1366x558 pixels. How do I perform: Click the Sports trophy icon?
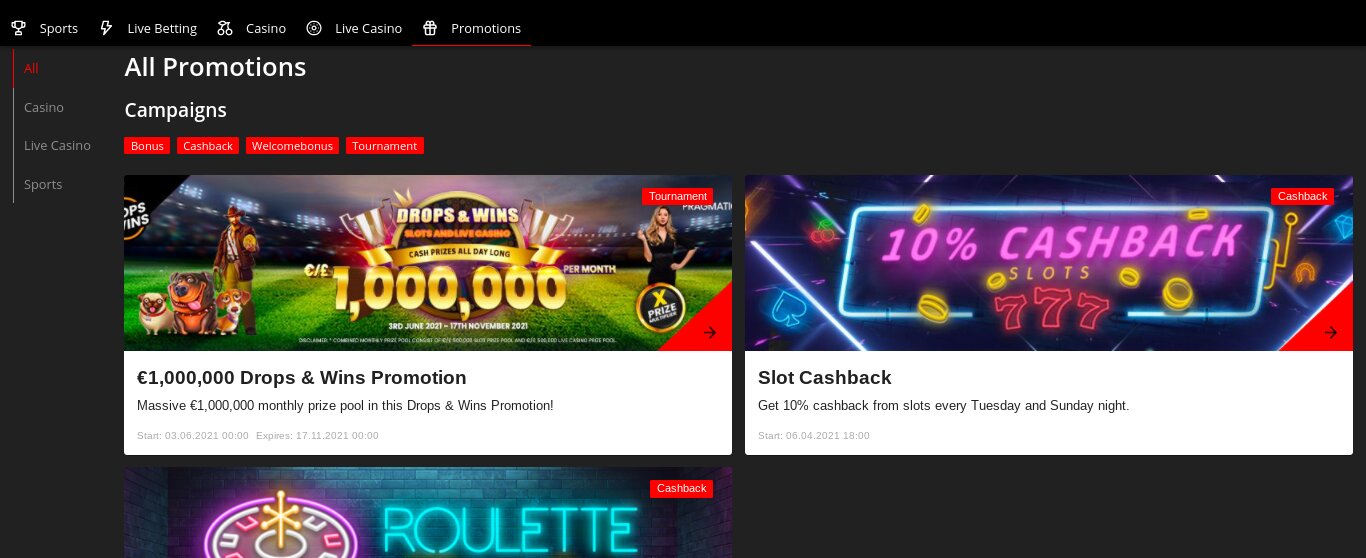click(18, 28)
